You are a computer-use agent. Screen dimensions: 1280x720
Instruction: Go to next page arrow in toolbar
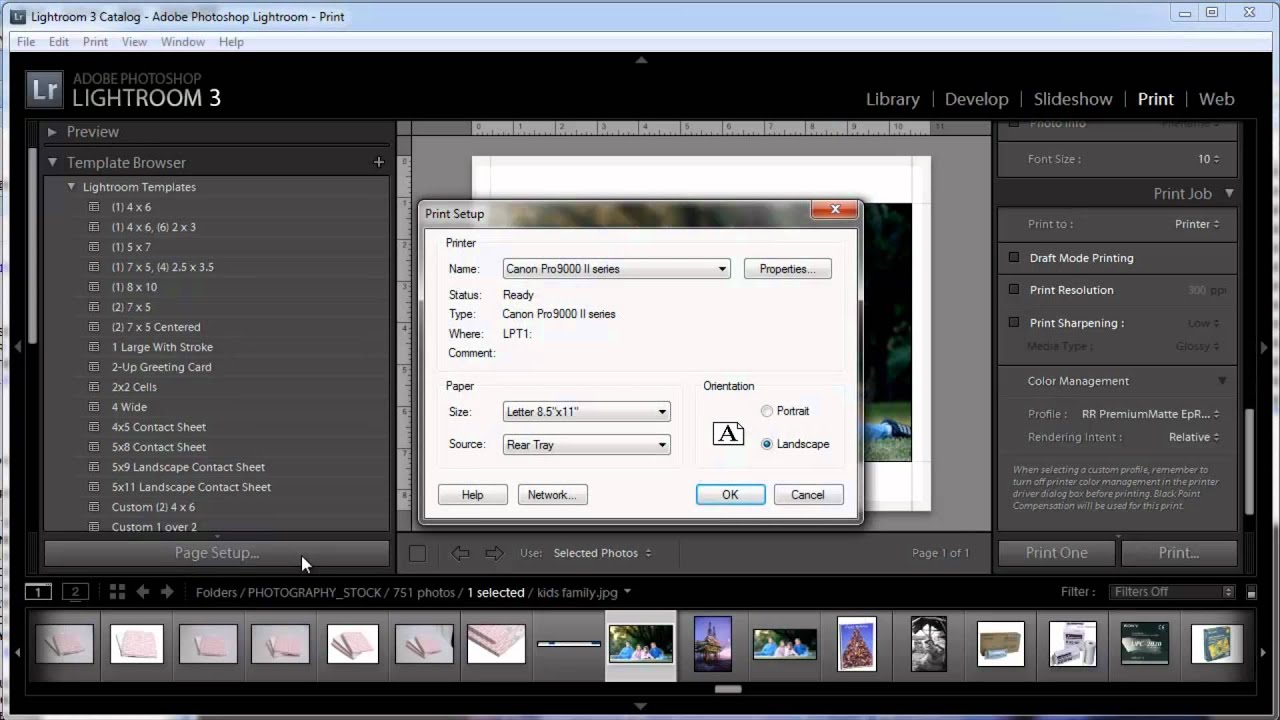(494, 553)
